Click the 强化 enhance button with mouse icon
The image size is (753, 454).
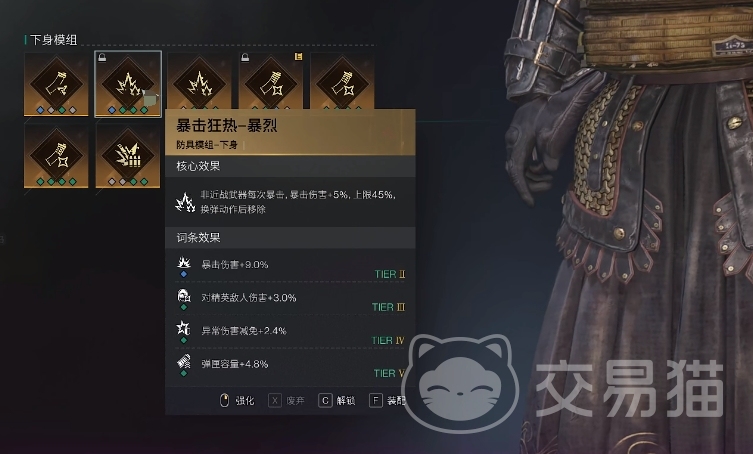[237, 400]
